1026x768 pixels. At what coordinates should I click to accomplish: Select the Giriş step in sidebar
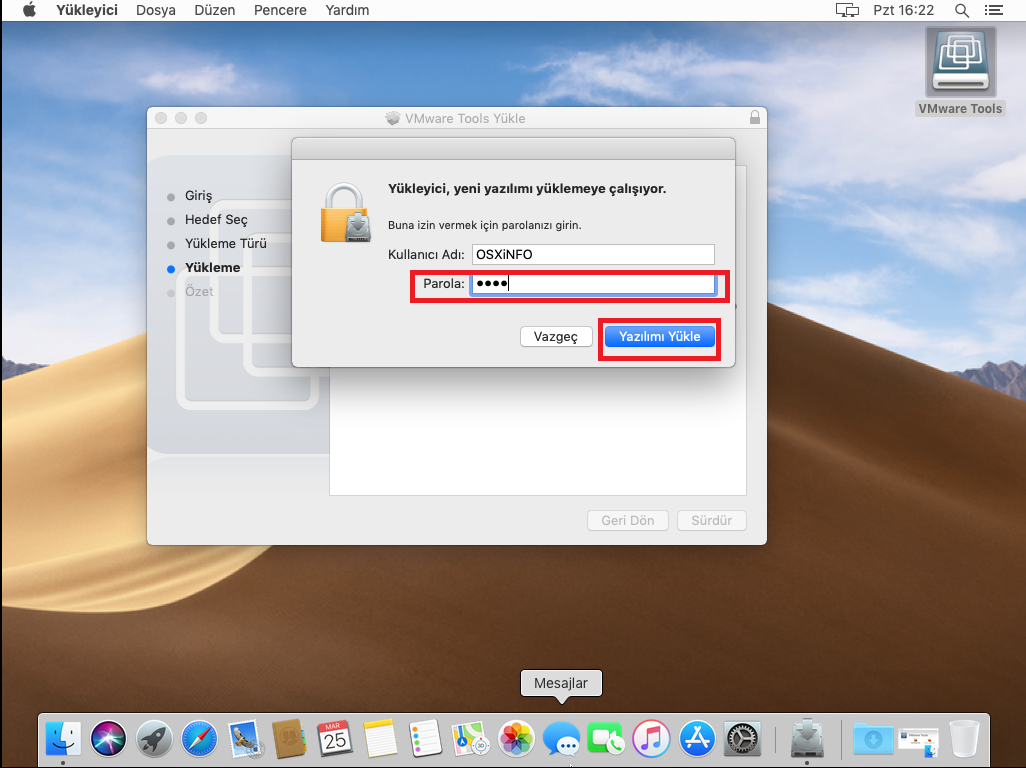[198, 196]
